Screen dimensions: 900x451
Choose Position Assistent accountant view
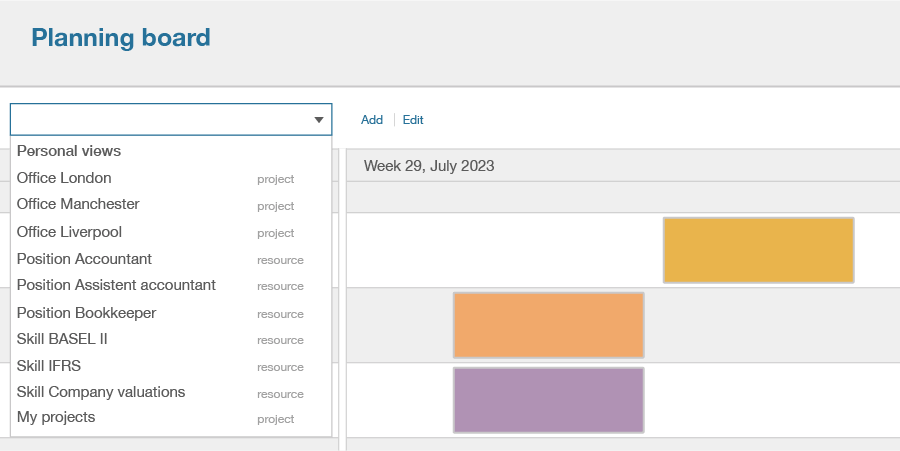tap(171, 286)
